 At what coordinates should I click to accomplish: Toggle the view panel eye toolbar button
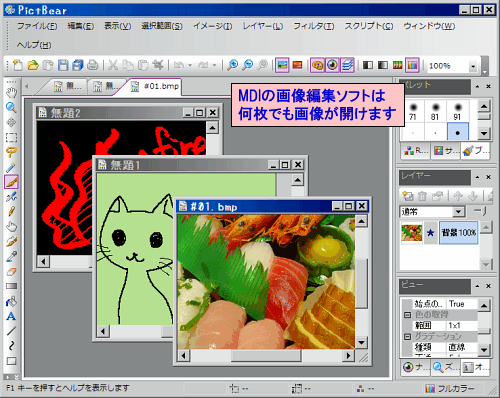click(332, 65)
